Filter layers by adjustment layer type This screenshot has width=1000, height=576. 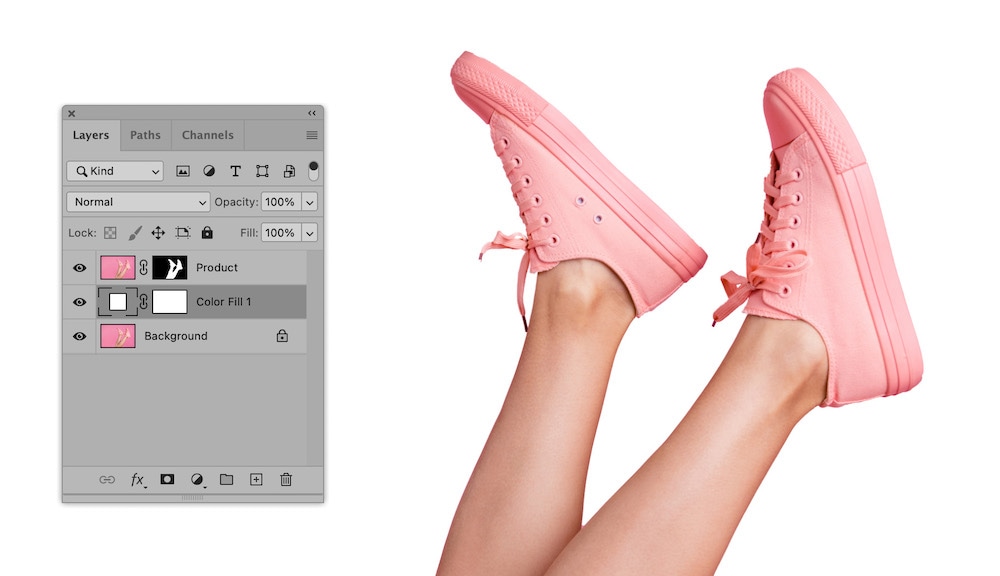point(209,171)
